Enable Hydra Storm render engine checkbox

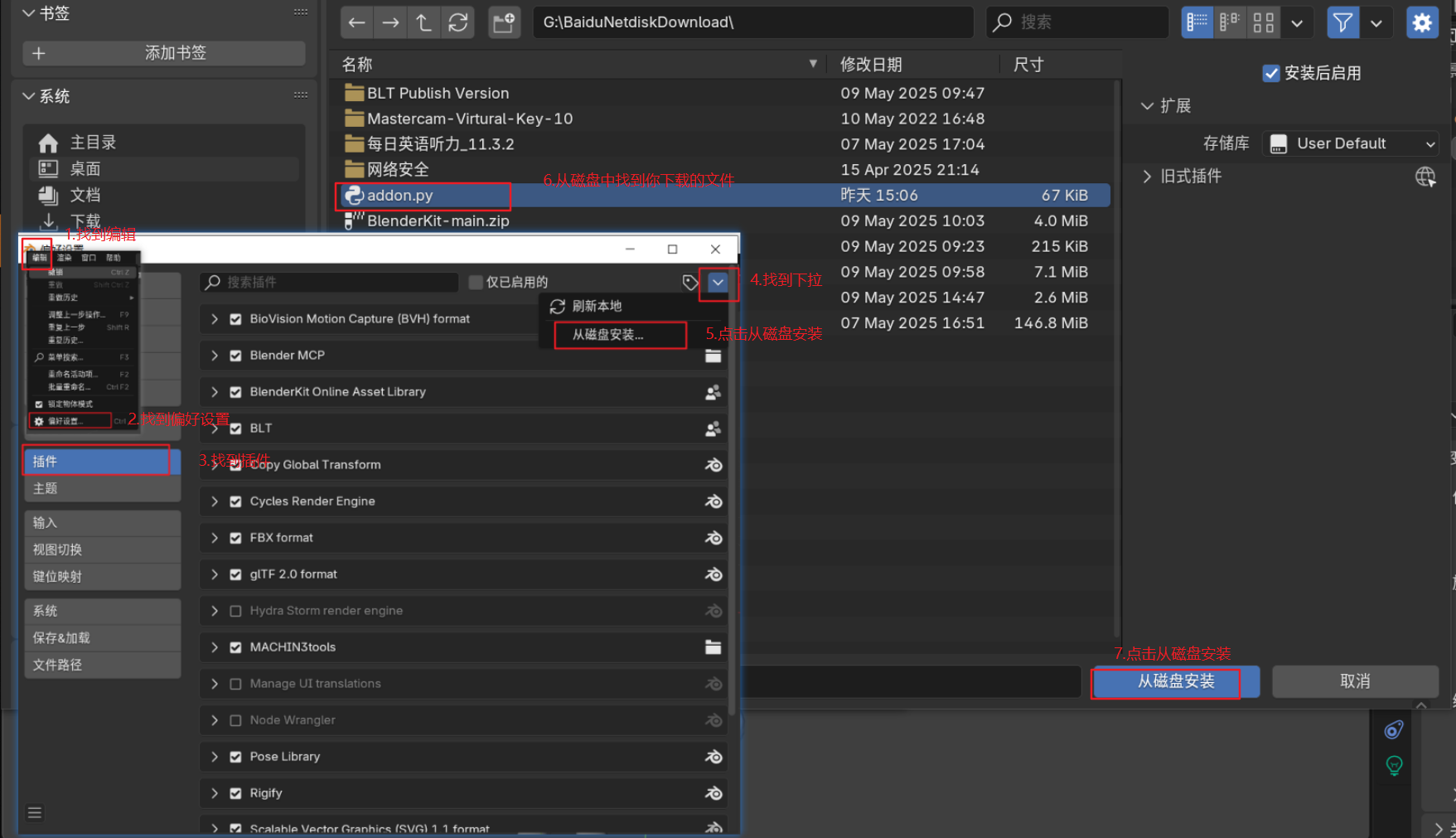tap(235, 611)
